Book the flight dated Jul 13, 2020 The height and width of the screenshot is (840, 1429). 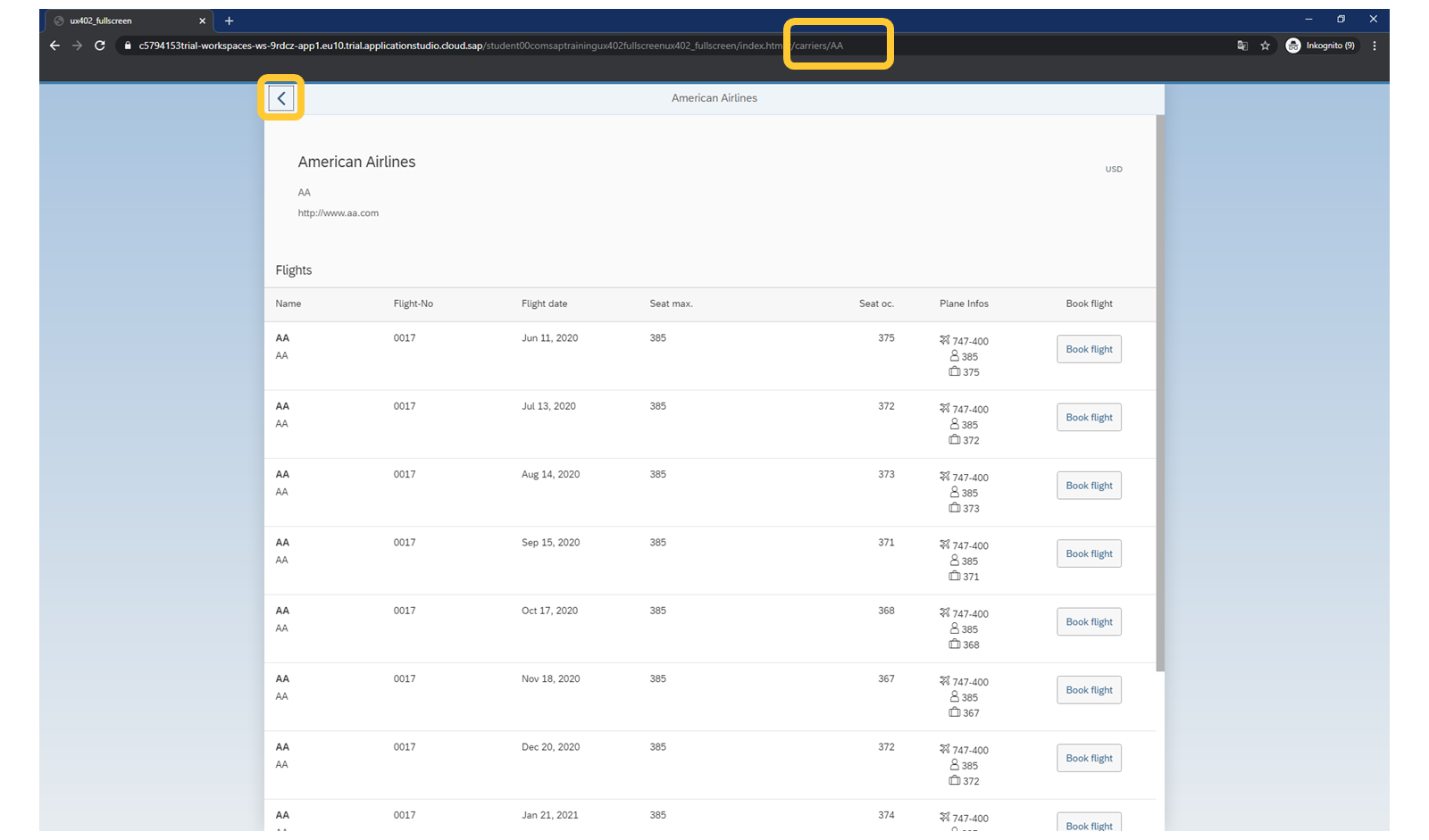point(1089,417)
